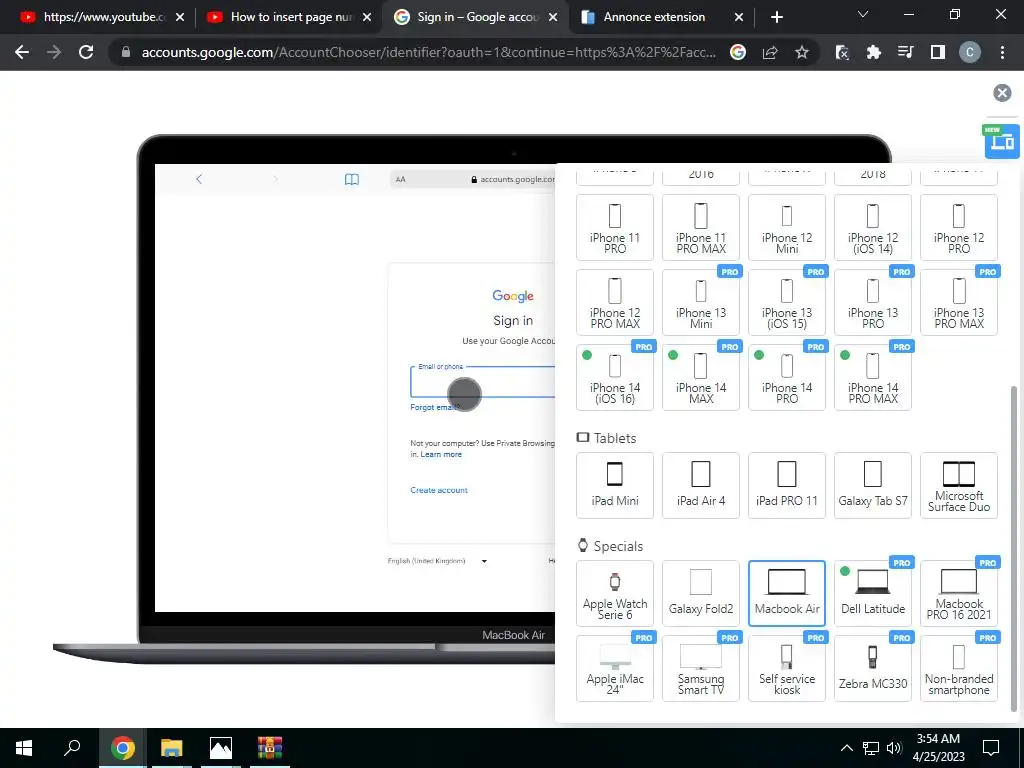Click the Create account link
This screenshot has width=1024, height=768.
(439, 490)
